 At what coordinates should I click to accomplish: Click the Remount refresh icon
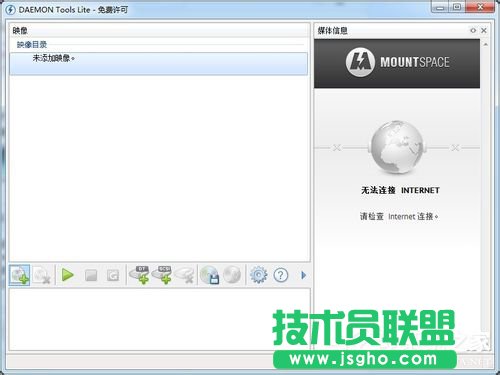[113, 275]
